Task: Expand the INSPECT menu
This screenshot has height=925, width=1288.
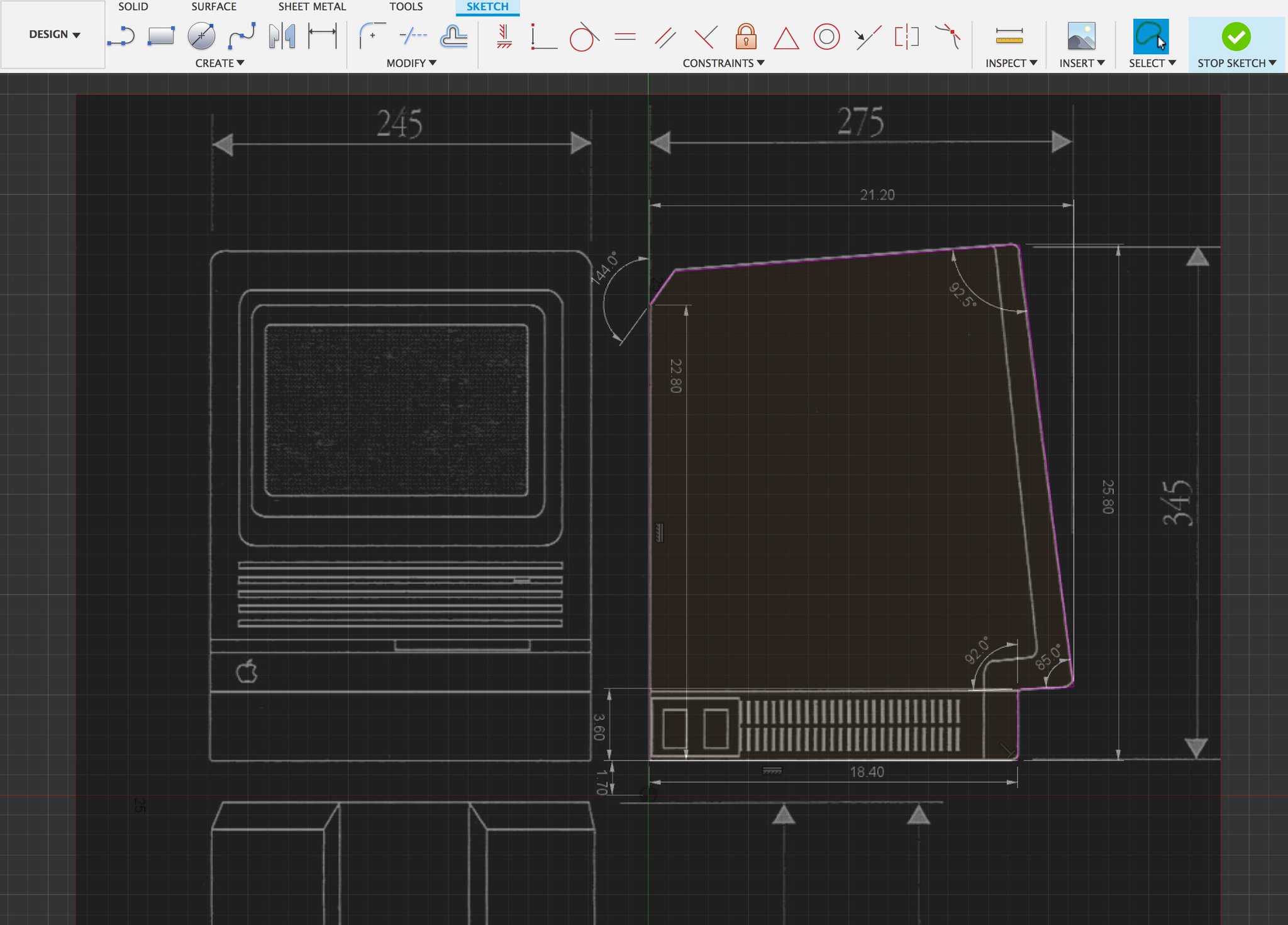Action: (1011, 63)
